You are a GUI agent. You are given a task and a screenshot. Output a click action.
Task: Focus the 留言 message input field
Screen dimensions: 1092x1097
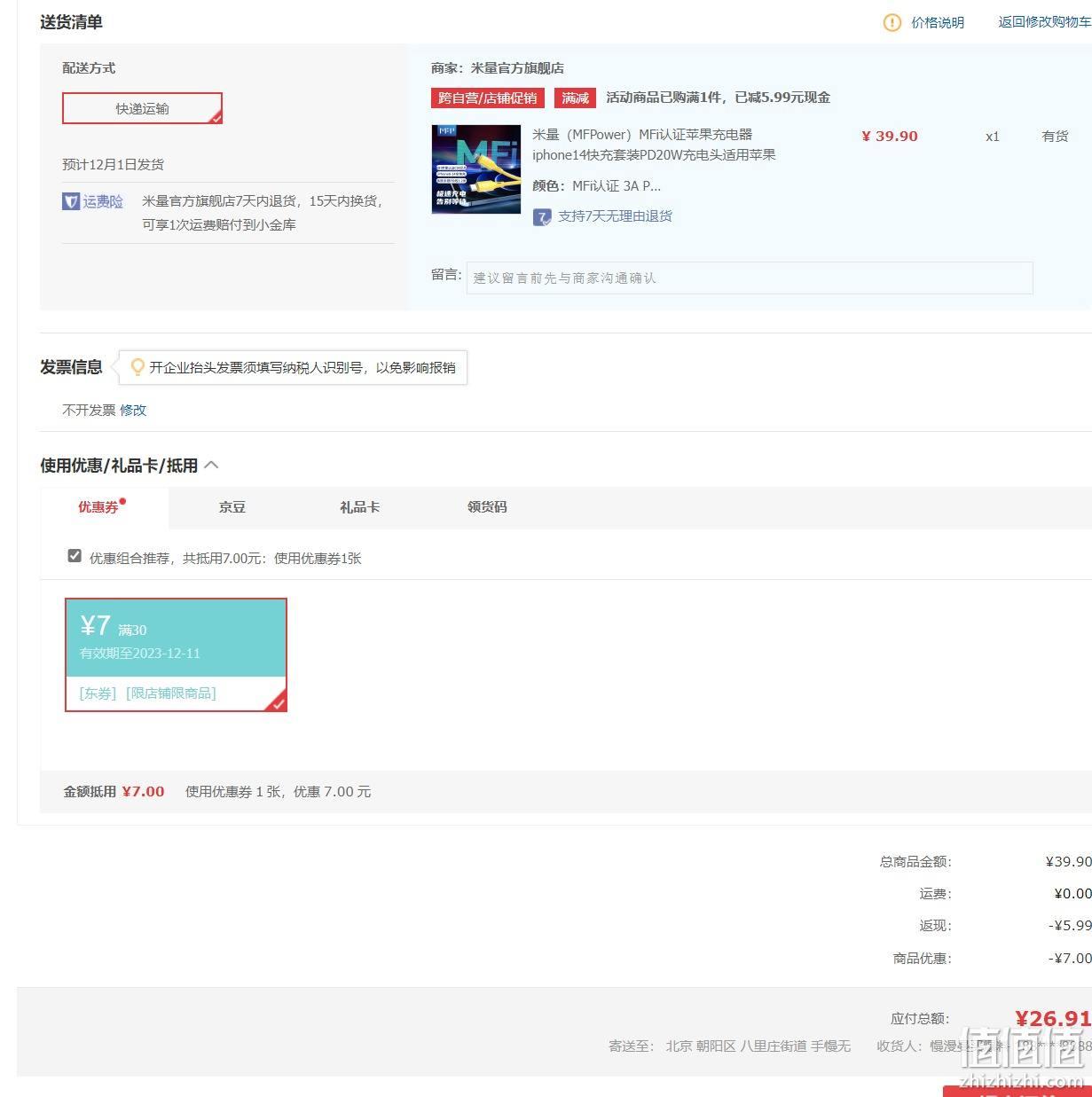click(750, 278)
